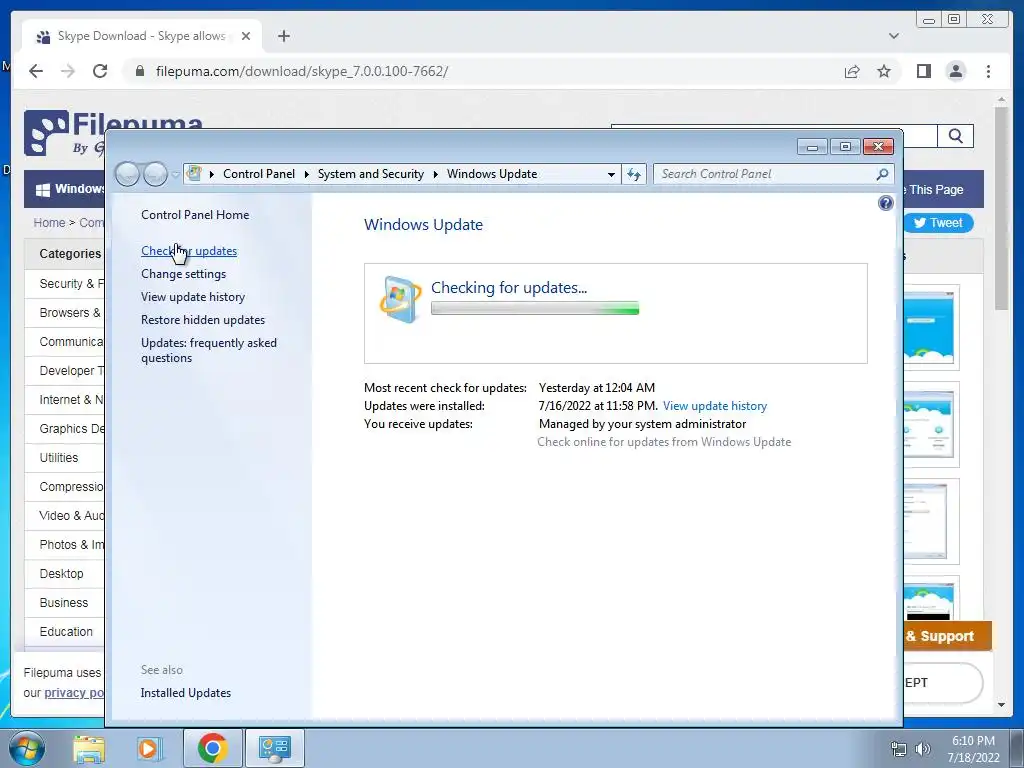Viewport: 1024px width, 768px height.
Task: Click the volume speaker tray icon
Action: tap(923, 749)
